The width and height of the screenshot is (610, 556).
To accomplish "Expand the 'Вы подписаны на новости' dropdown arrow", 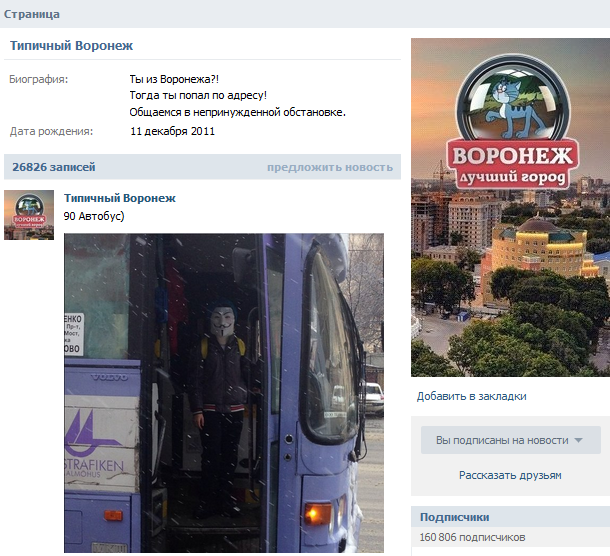I will [x=578, y=440].
